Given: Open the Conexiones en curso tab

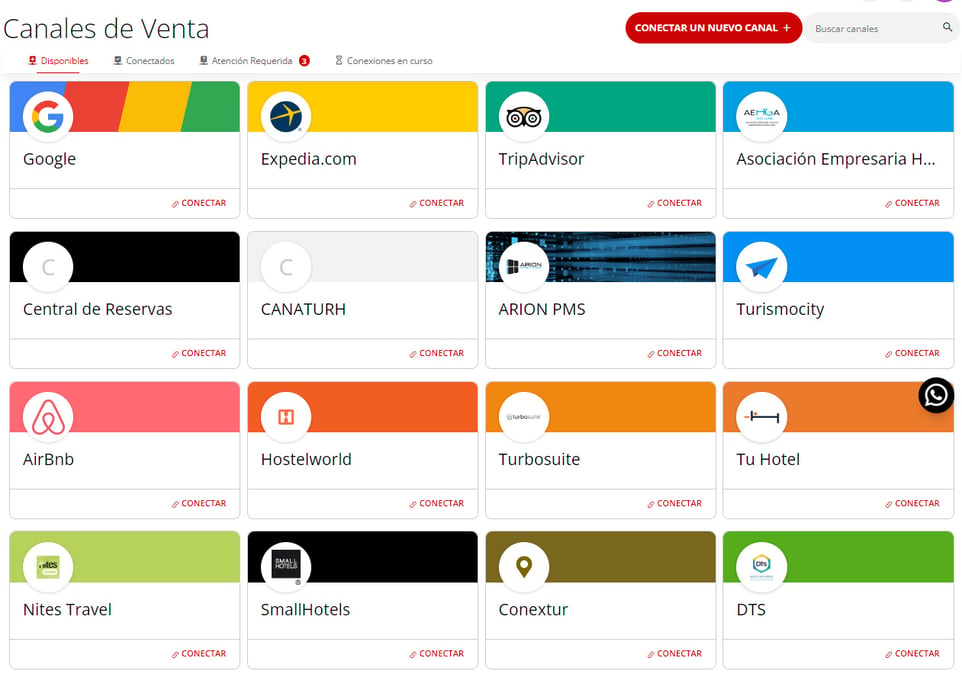Looking at the screenshot, I should click(x=384, y=61).
